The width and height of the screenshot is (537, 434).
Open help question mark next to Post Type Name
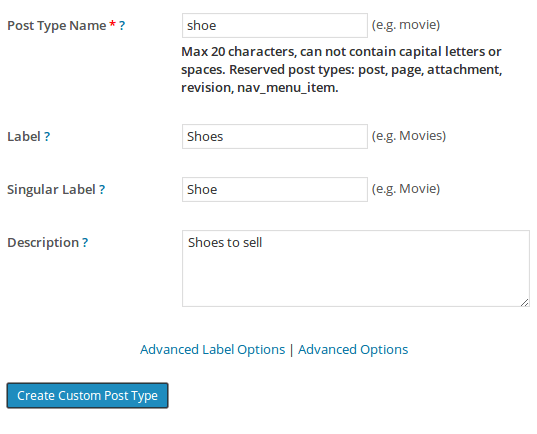coord(122,26)
